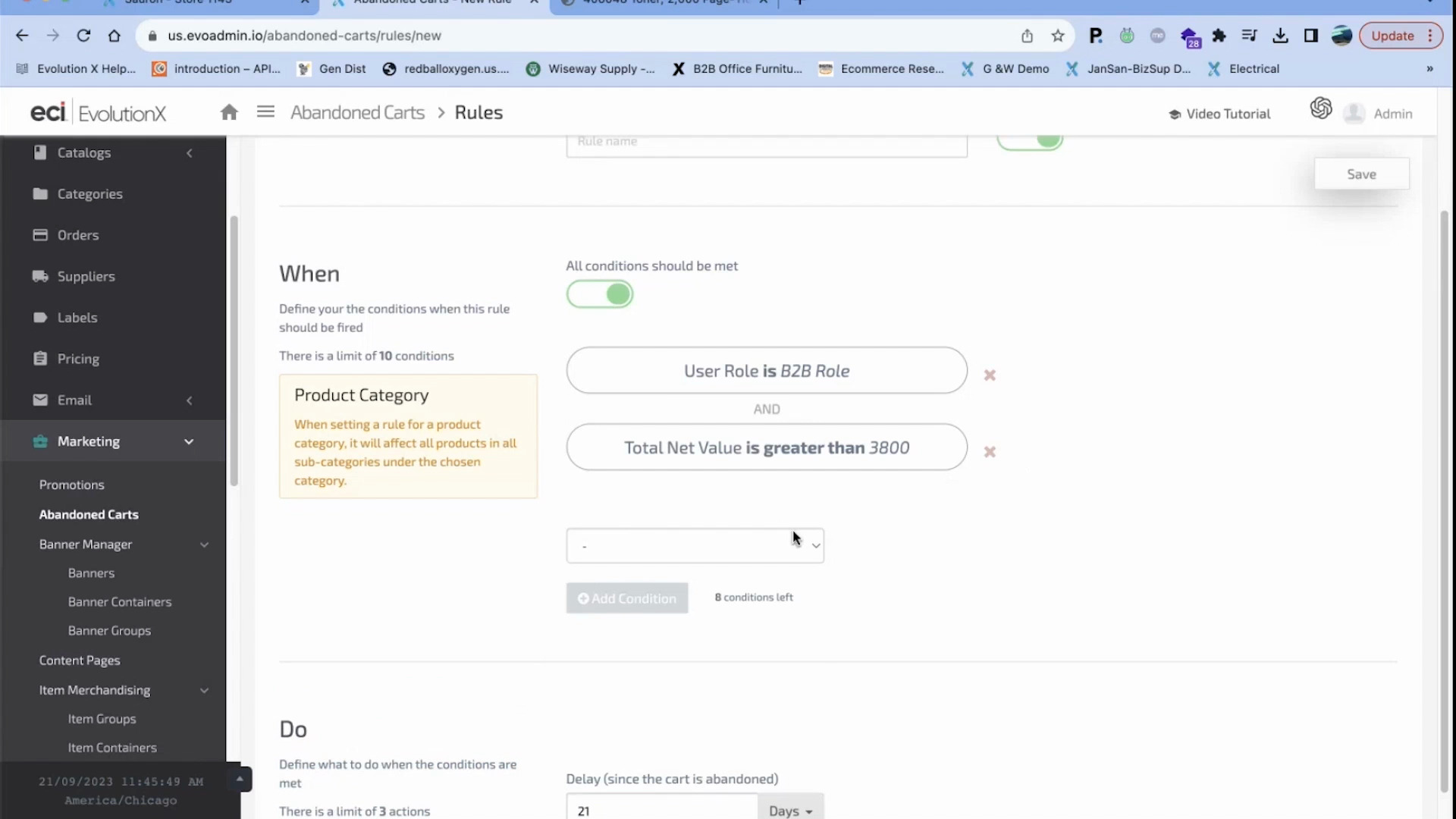Click the Save button
Viewport: 1456px width, 819px height.
[x=1361, y=174]
